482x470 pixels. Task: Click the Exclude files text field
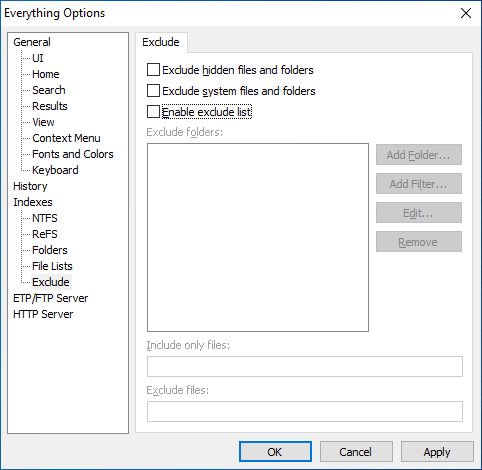305,411
